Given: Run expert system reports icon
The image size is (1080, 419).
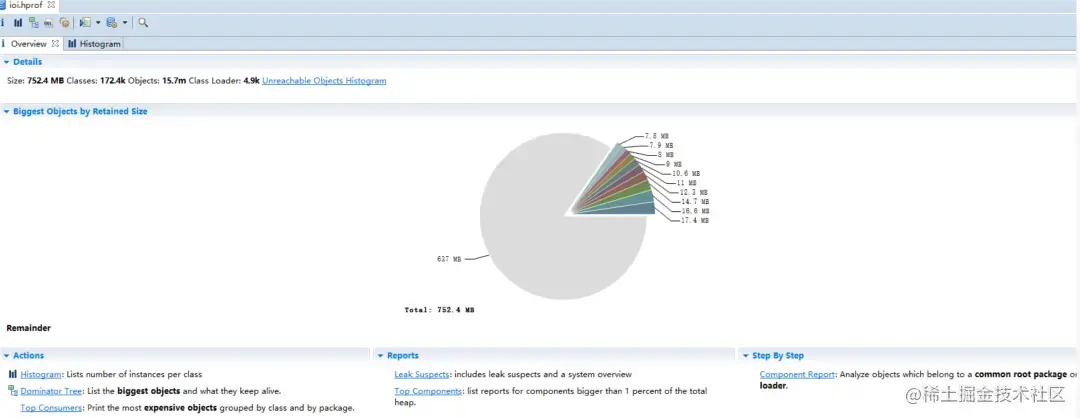Looking at the screenshot, I should pyautogui.click(x=85, y=23).
